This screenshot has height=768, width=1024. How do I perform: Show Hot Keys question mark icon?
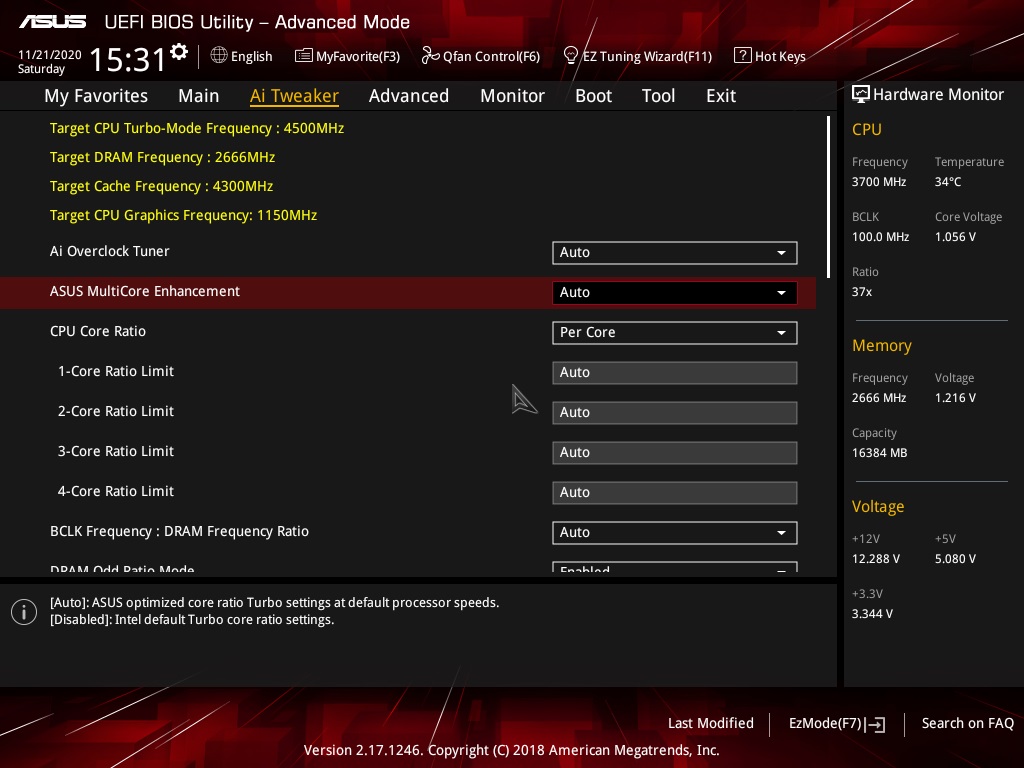743,56
